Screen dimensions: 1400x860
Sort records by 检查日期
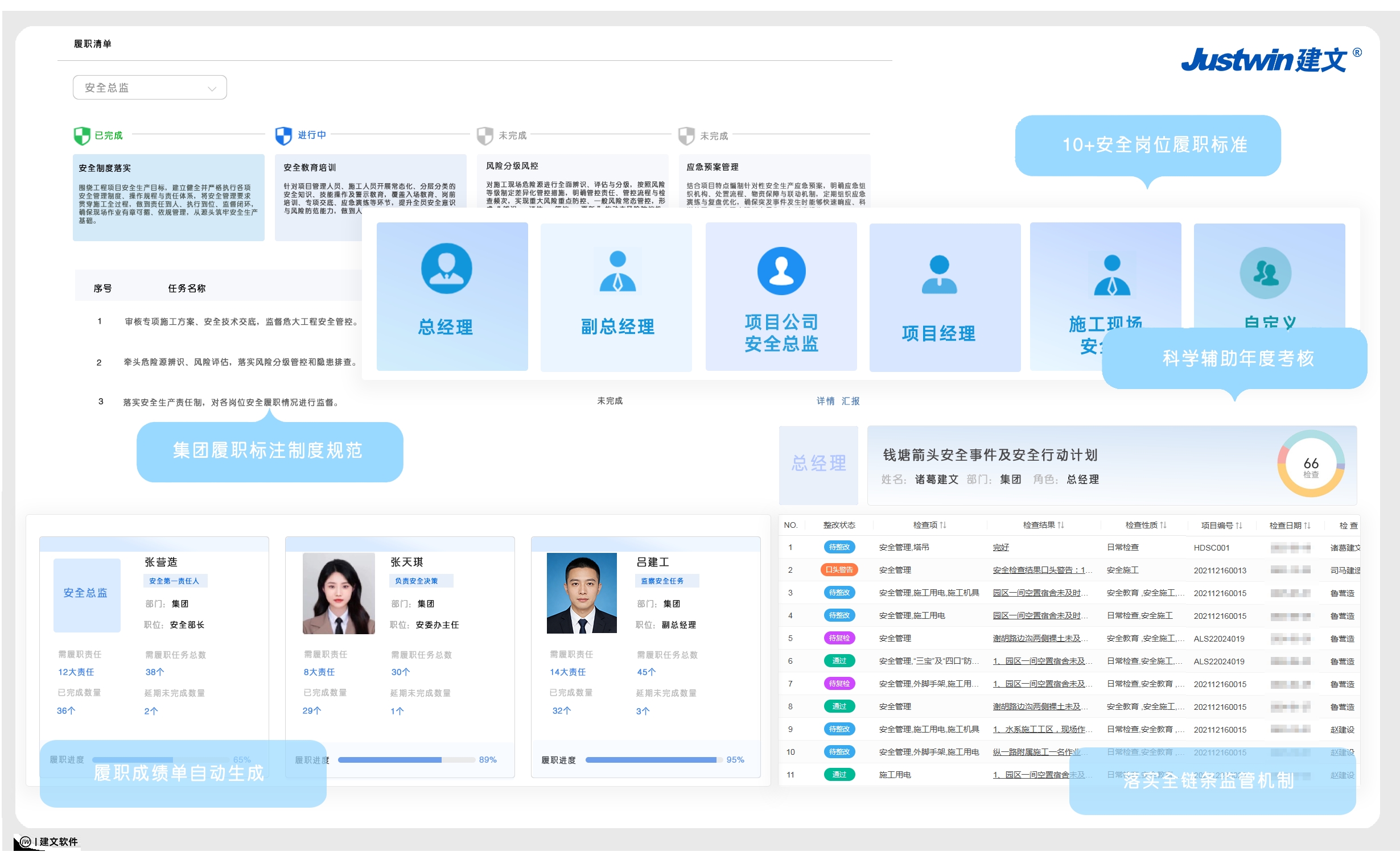pos(1289,525)
